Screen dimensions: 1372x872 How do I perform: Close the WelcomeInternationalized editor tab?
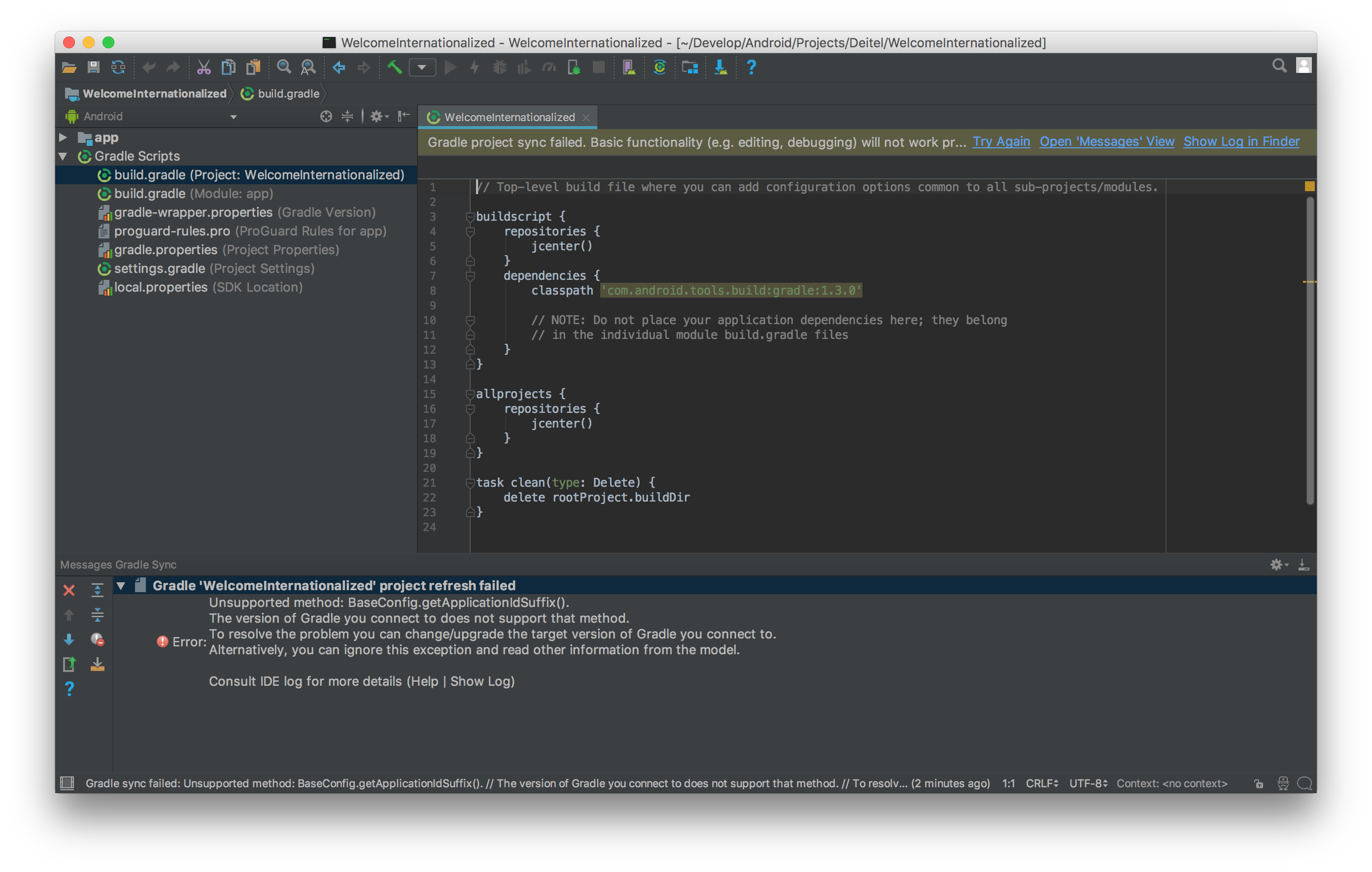coord(586,117)
